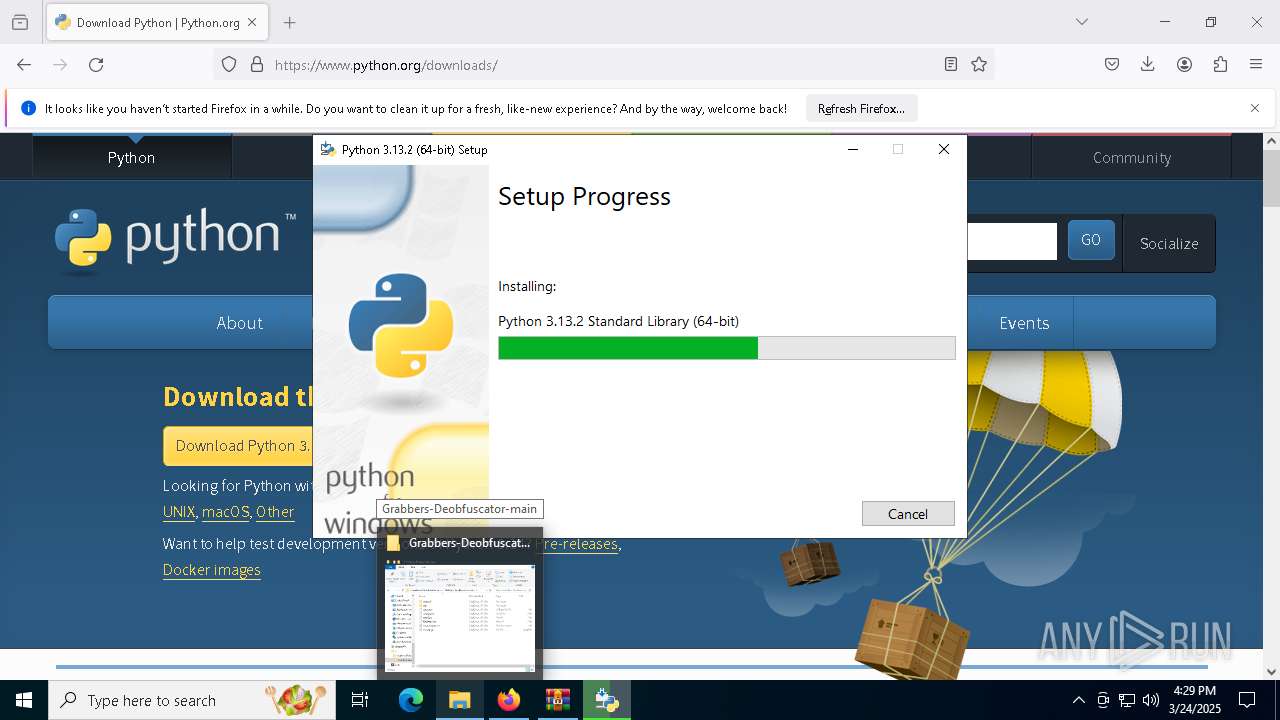Close the Python Setup dialog

coord(943,149)
